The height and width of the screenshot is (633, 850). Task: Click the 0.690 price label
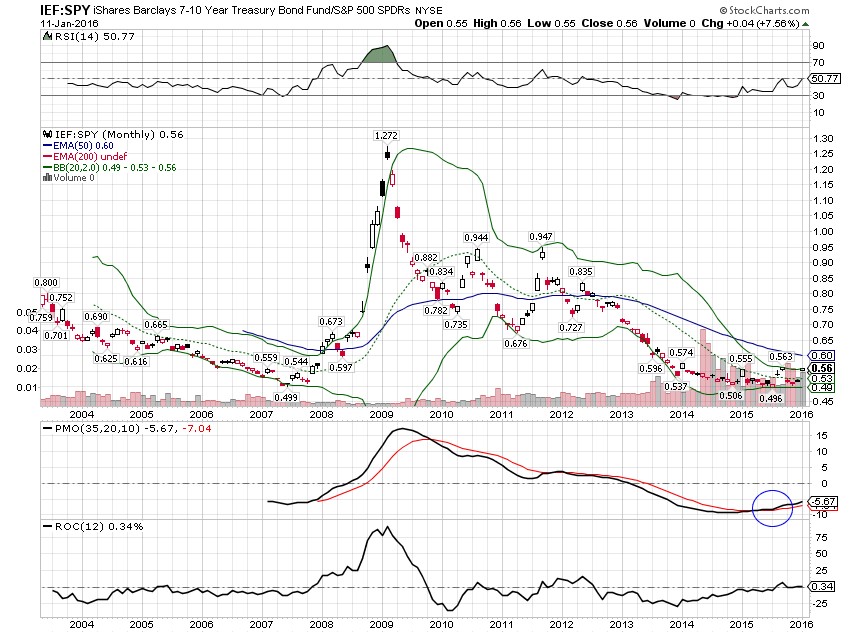click(x=96, y=316)
